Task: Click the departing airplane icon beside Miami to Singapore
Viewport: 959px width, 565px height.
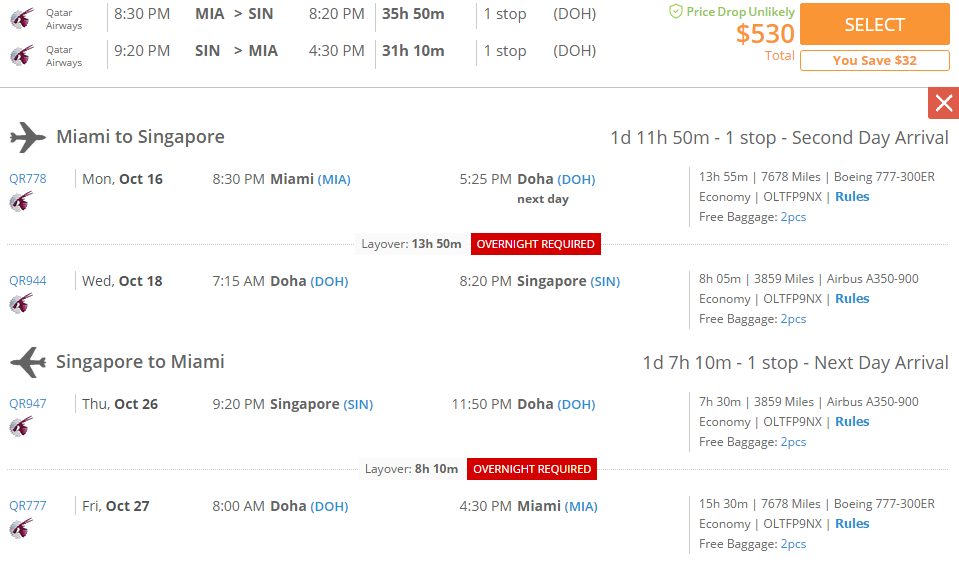Action: coord(28,137)
